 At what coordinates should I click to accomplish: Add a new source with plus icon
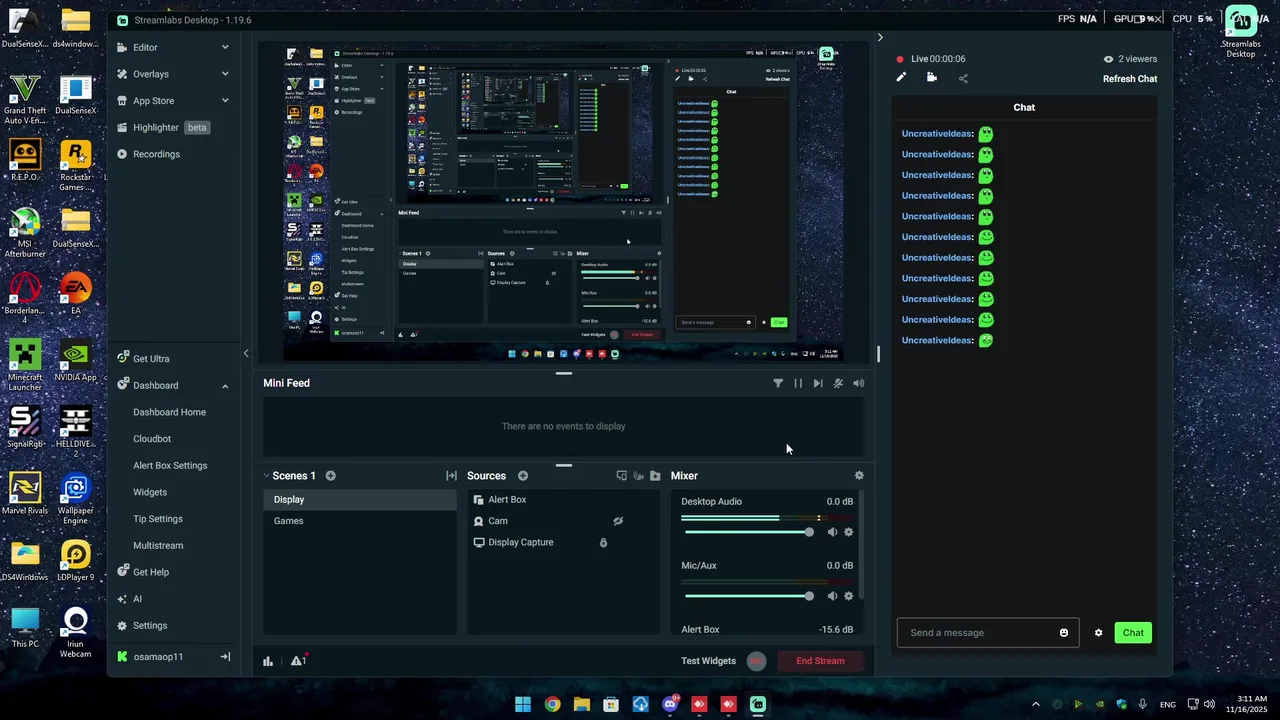point(522,476)
